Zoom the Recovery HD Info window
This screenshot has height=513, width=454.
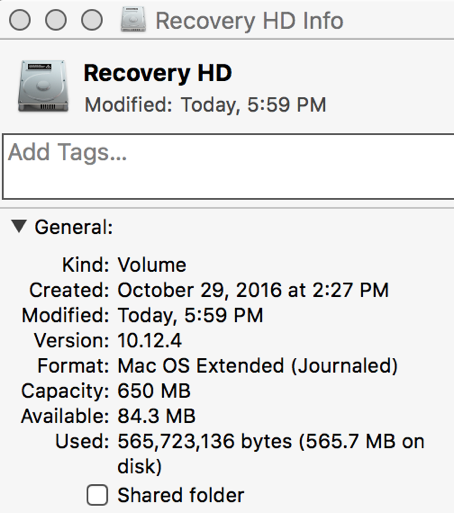(x=92, y=20)
